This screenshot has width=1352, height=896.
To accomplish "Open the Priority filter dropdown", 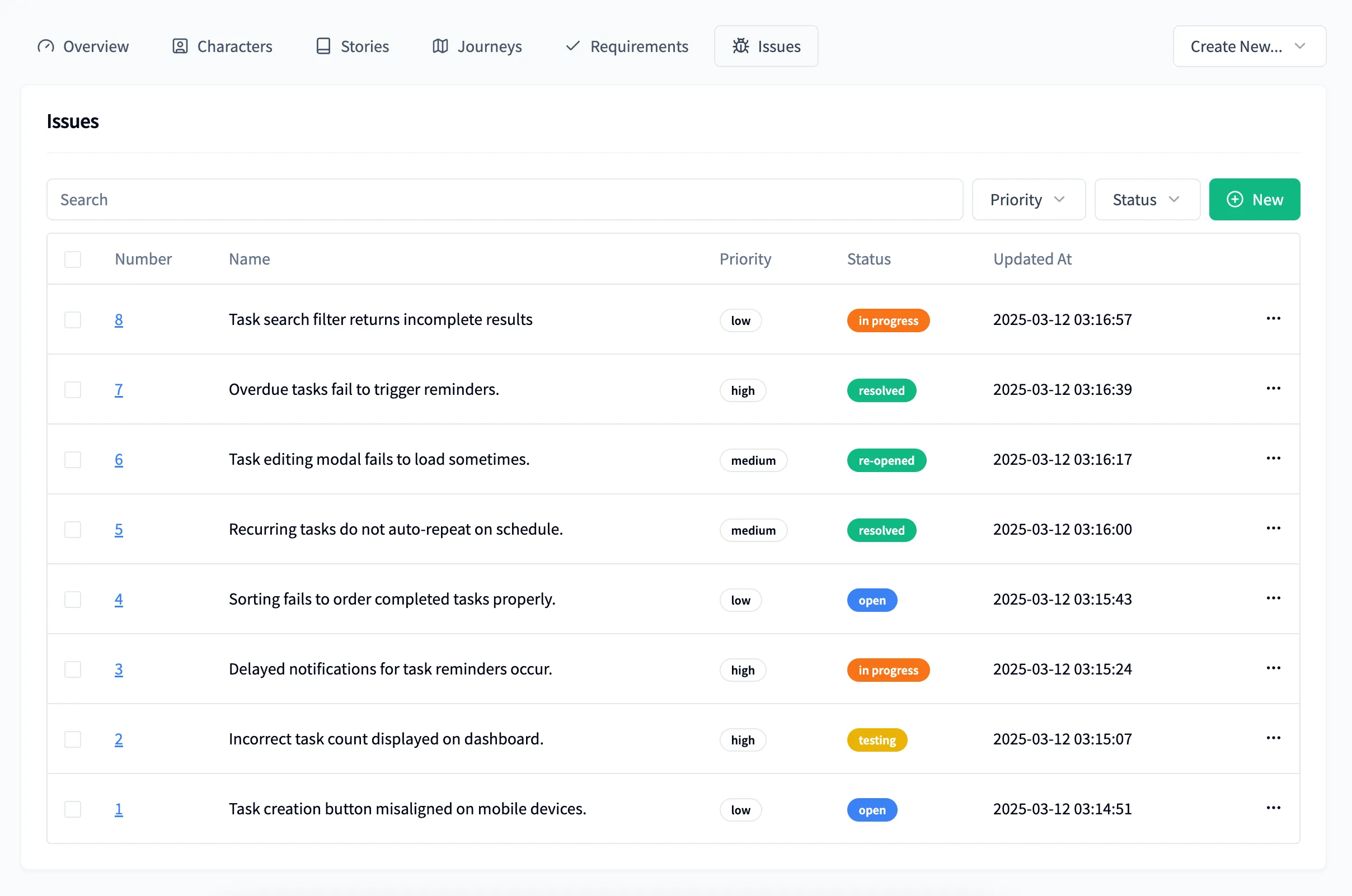I will click(x=1029, y=200).
